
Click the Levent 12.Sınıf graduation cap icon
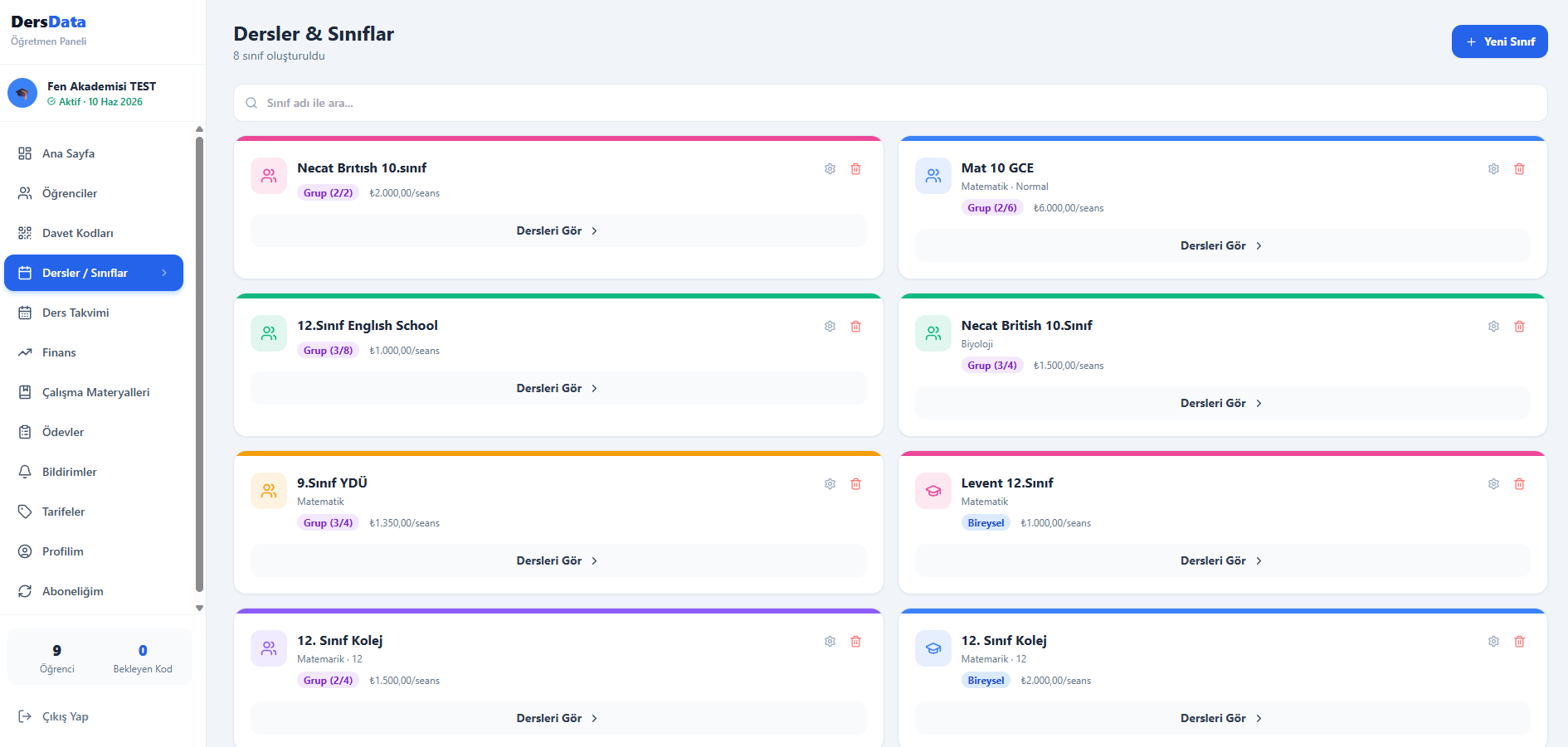click(933, 491)
